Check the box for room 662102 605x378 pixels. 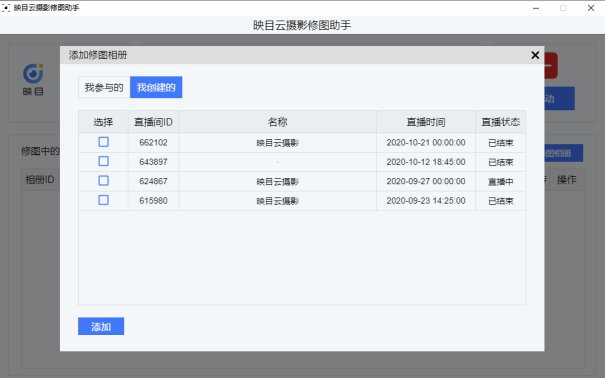[103, 142]
